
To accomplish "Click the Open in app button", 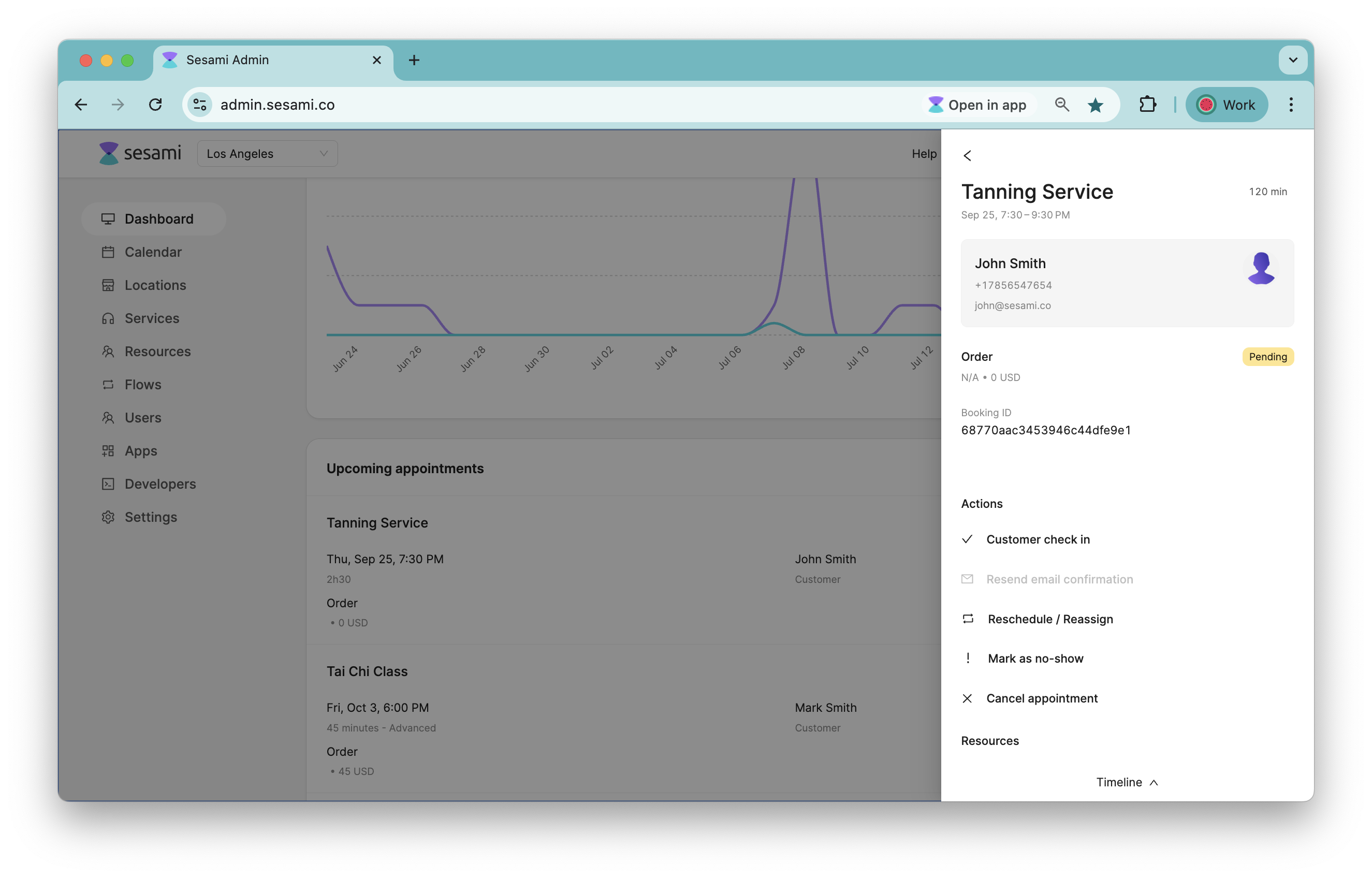I will (977, 105).
